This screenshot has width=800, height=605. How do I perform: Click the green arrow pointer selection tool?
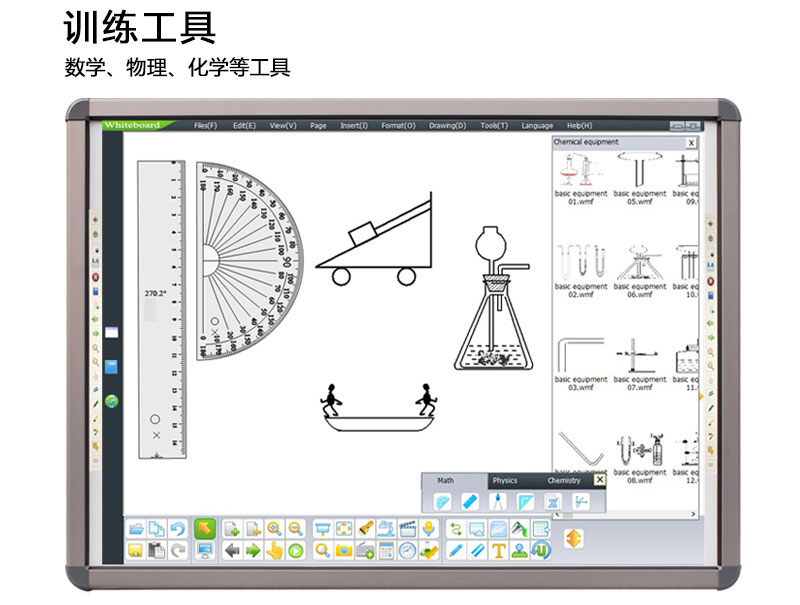point(204,528)
